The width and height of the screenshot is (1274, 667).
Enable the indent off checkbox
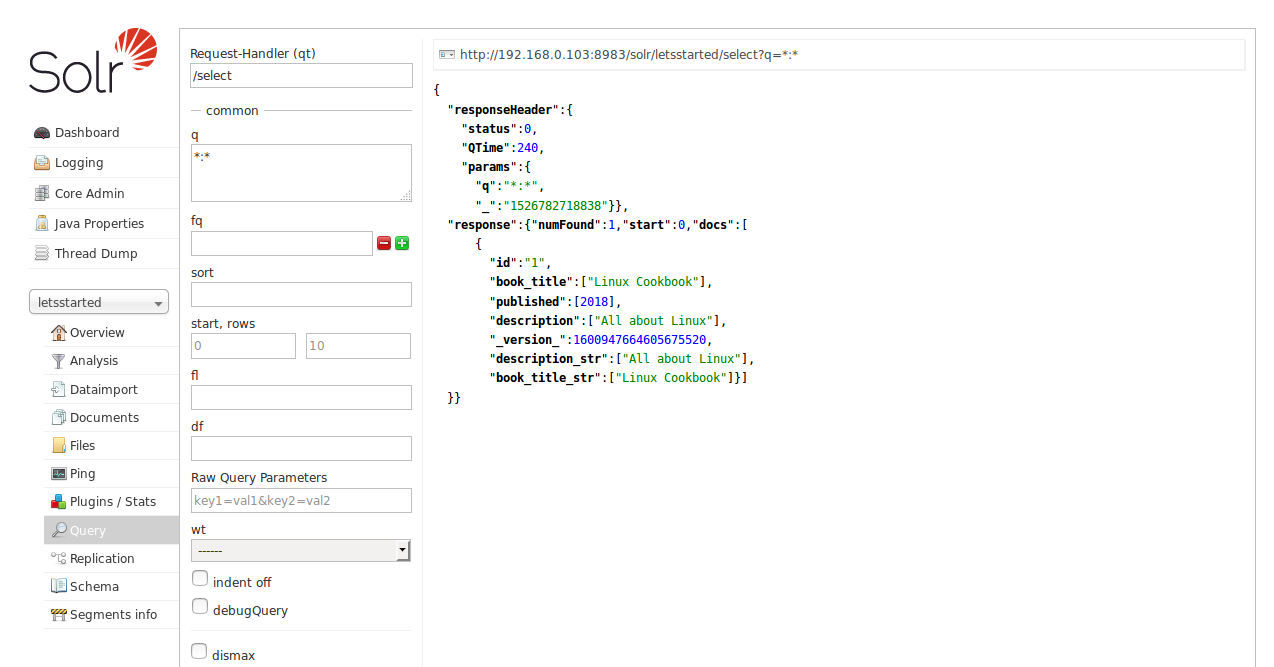click(200, 579)
